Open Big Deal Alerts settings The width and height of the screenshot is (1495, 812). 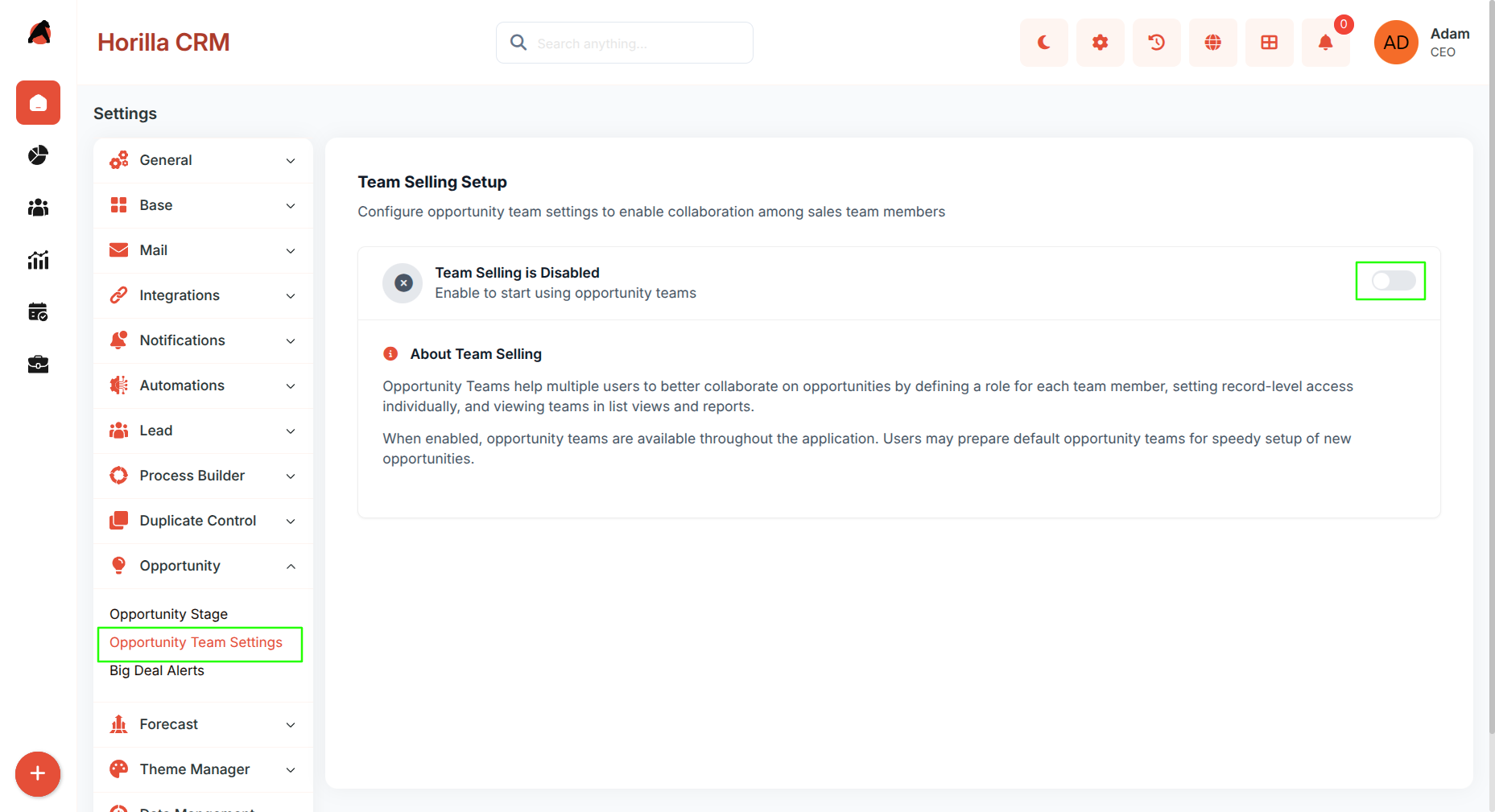coord(157,670)
